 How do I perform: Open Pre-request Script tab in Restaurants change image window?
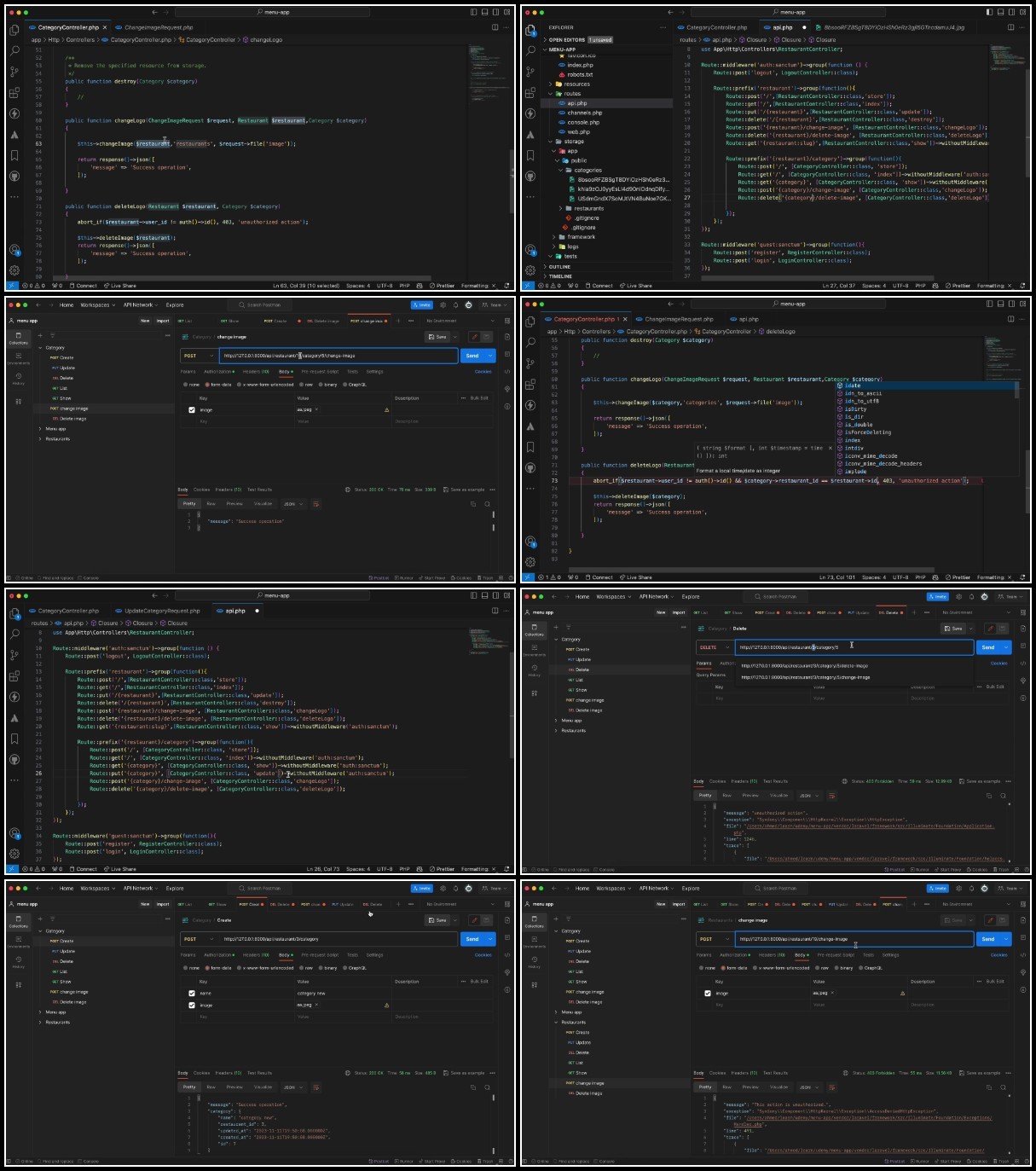[x=836, y=955]
